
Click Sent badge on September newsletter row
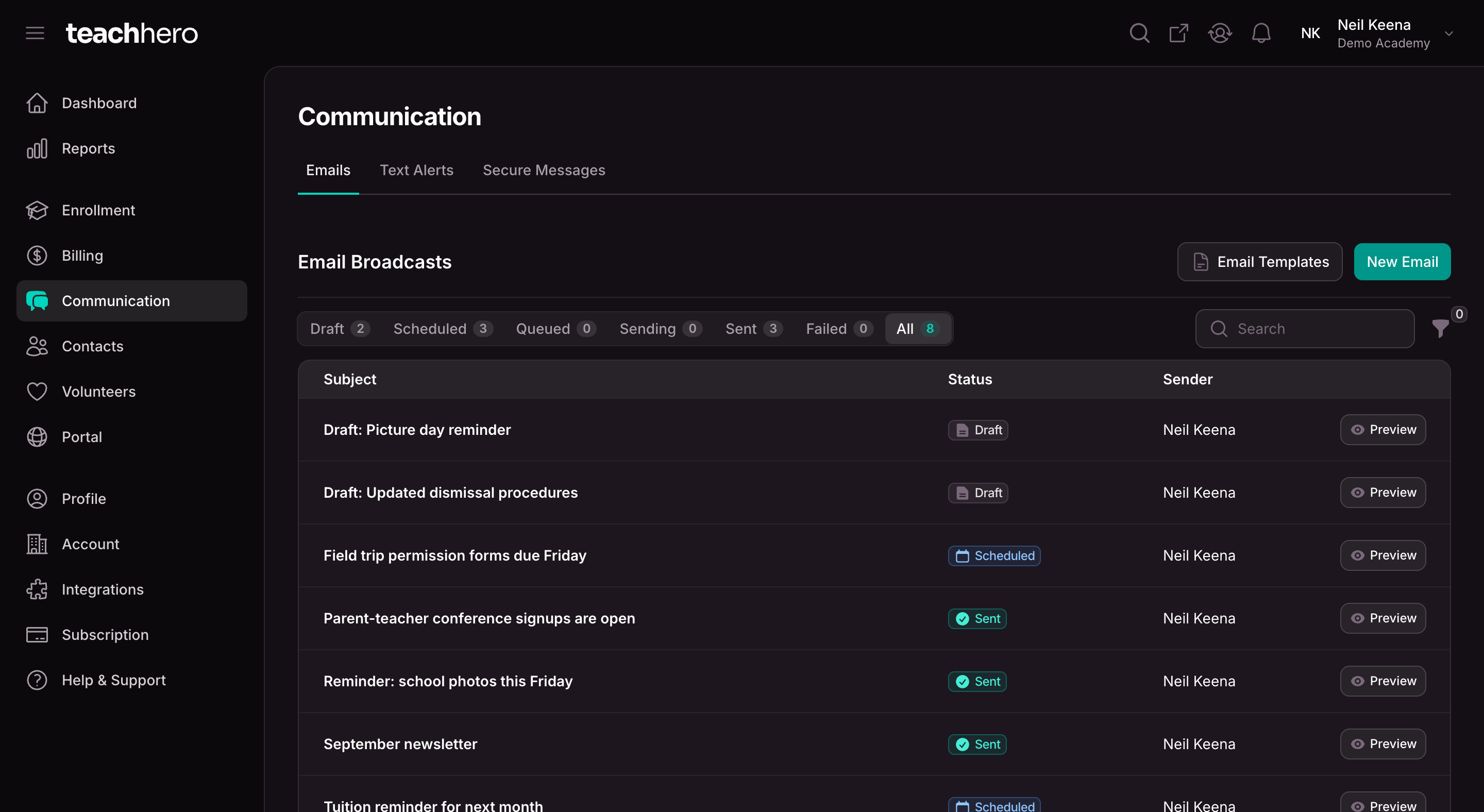click(977, 744)
